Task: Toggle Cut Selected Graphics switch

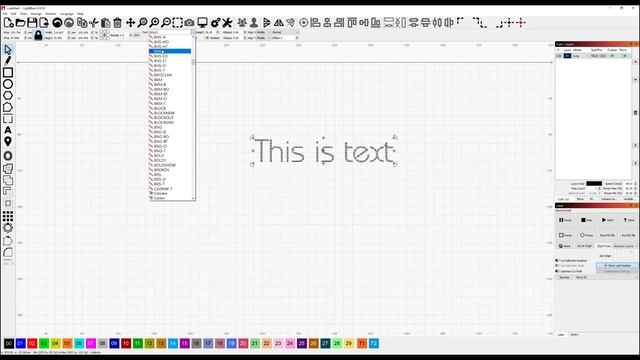Action: (x=557, y=260)
